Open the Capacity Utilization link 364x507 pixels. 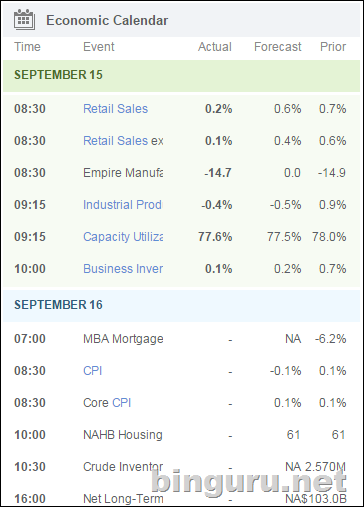click(123, 237)
